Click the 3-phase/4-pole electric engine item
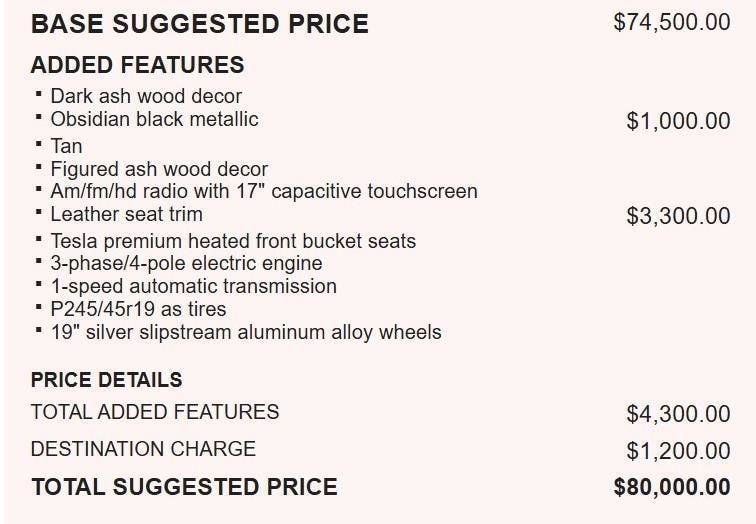 tap(186, 264)
